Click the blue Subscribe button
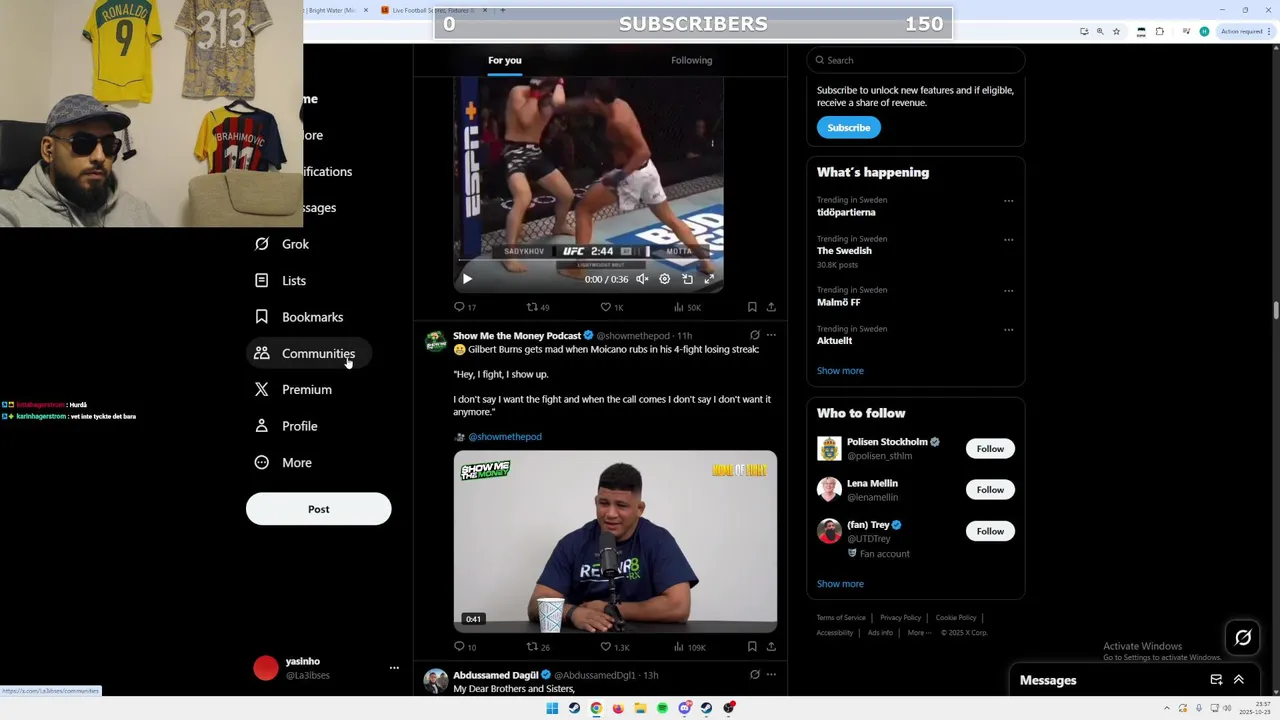Image resolution: width=1280 pixels, height=720 pixels. pyautogui.click(x=848, y=127)
